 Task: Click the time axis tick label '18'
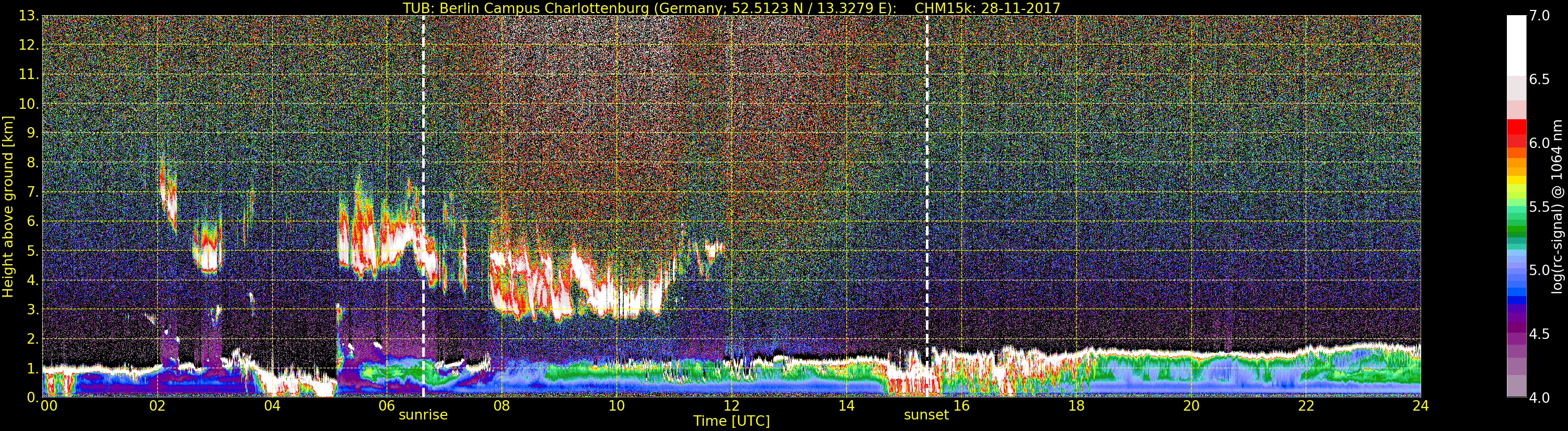[1076, 406]
